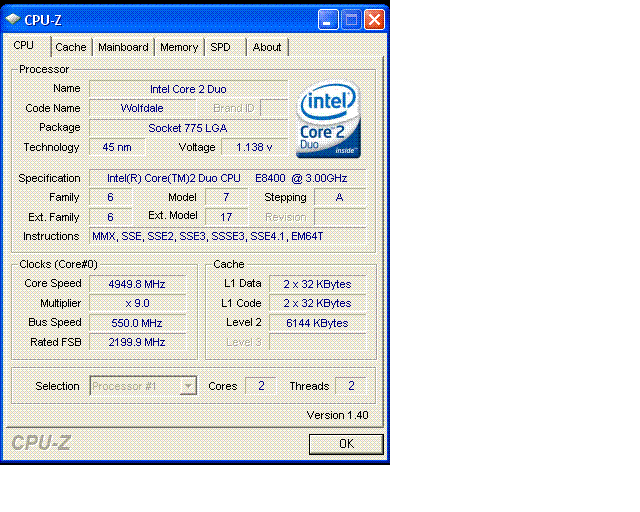640x512 pixels.
Task: Click the Threads value field
Action: pyautogui.click(x=351, y=386)
